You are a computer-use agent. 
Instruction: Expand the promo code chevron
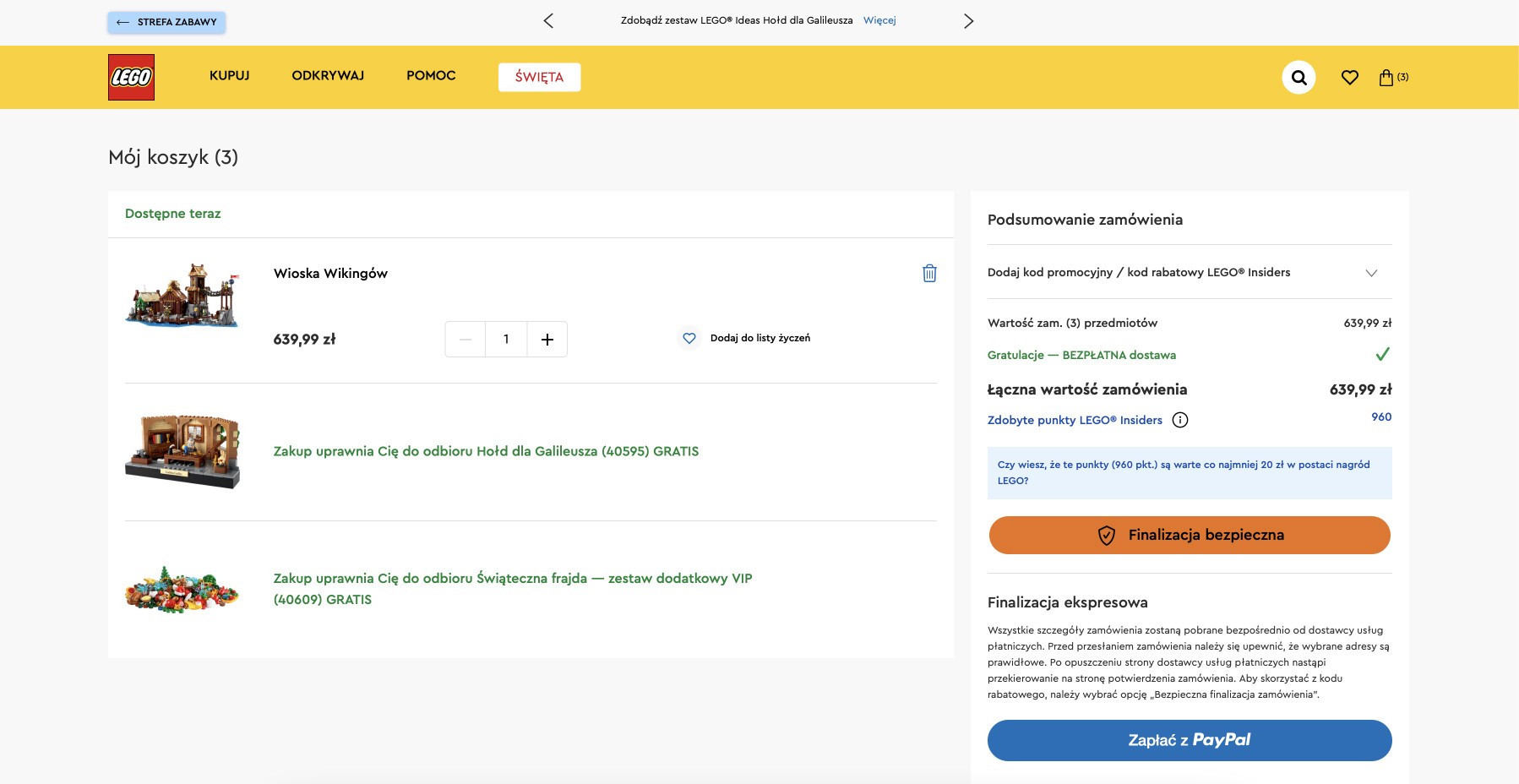click(x=1371, y=273)
